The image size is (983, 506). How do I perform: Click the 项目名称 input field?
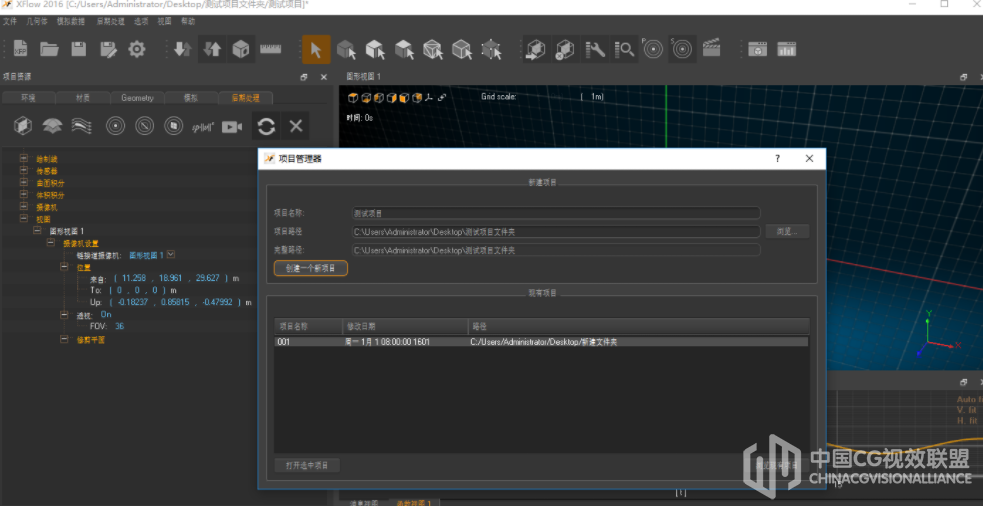point(555,213)
